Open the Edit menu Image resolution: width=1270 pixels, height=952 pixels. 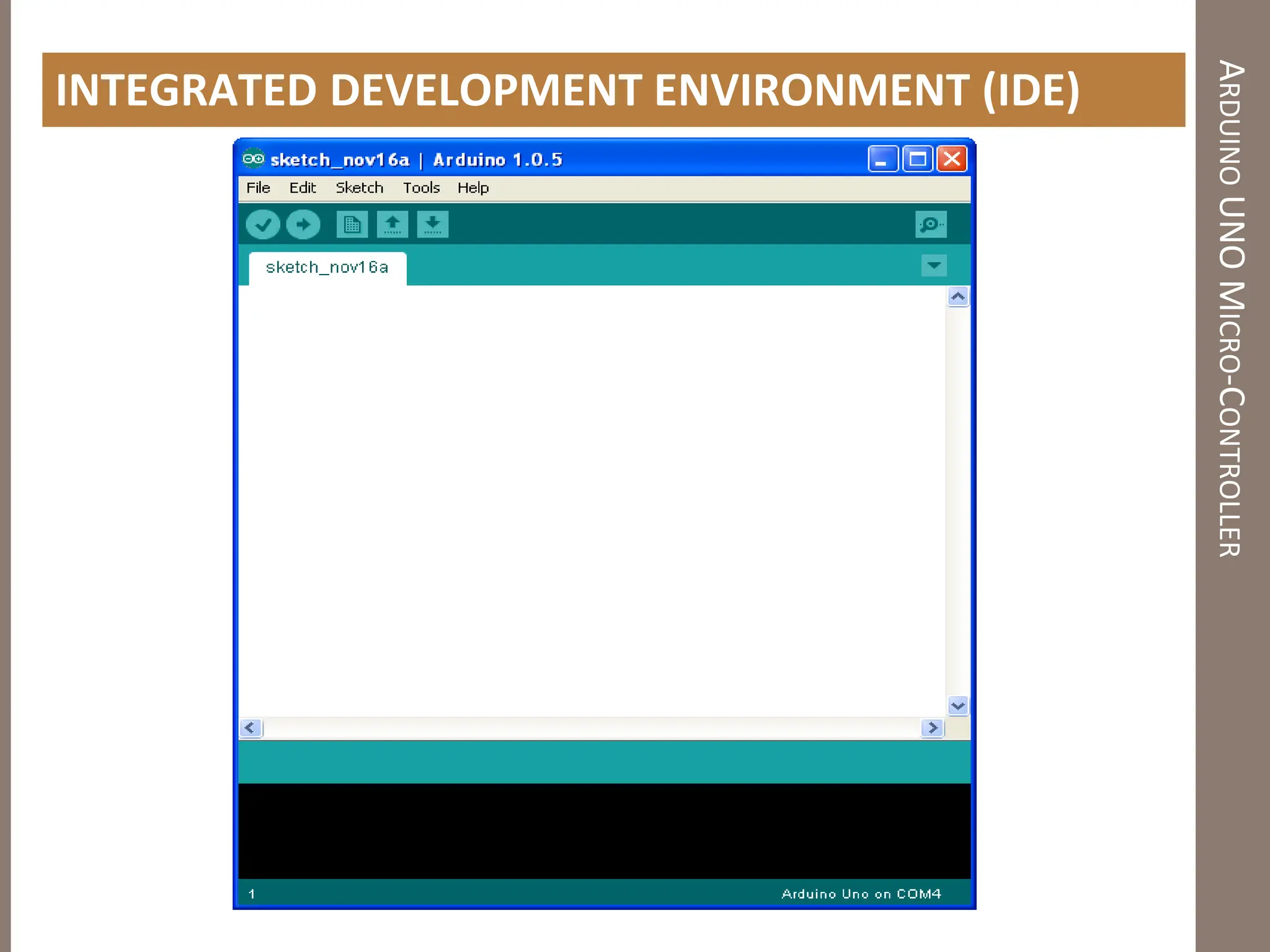pos(303,188)
